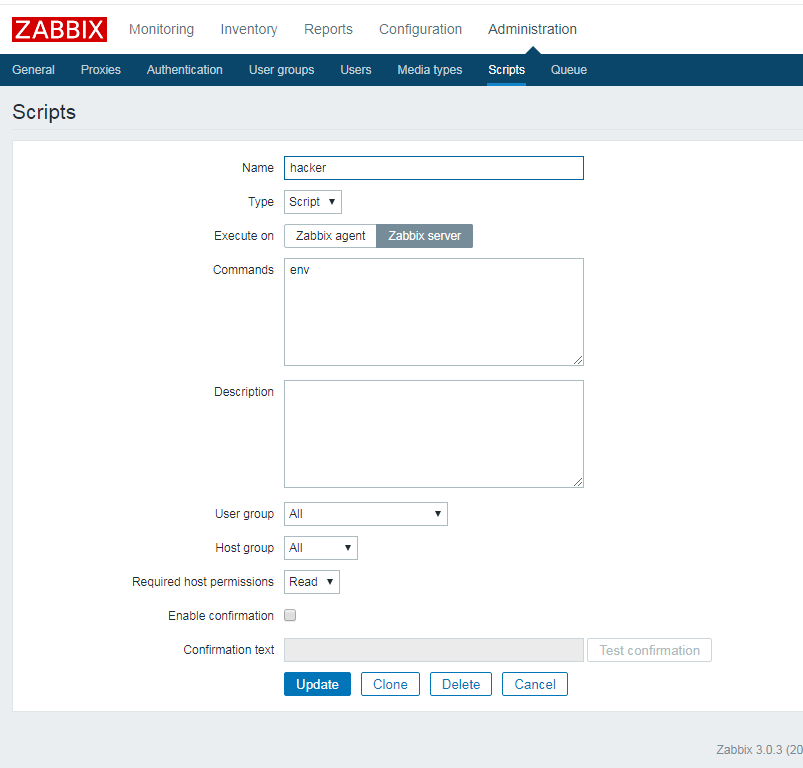Open the Inventory menu
This screenshot has height=768, width=803.
click(x=249, y=29)
